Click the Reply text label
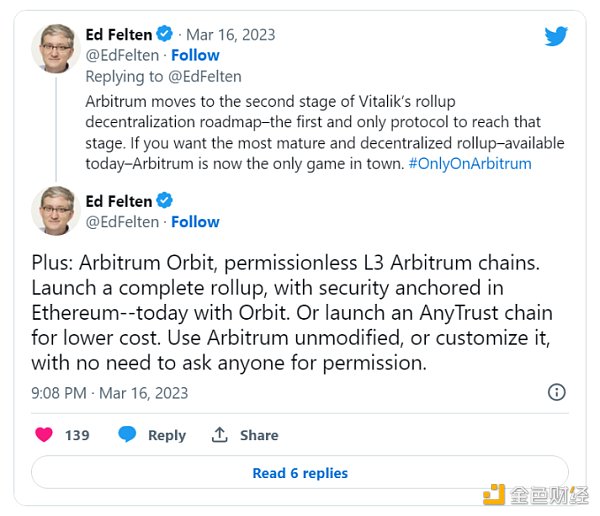 point(167,435)
